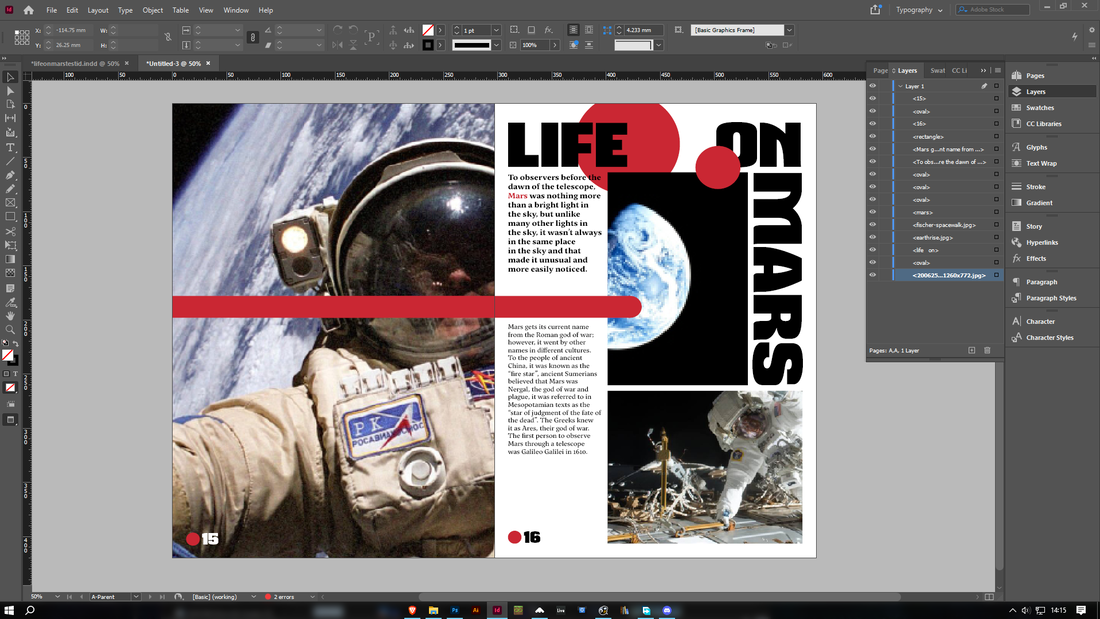Hide the <15> layer item

click(873, 99)
